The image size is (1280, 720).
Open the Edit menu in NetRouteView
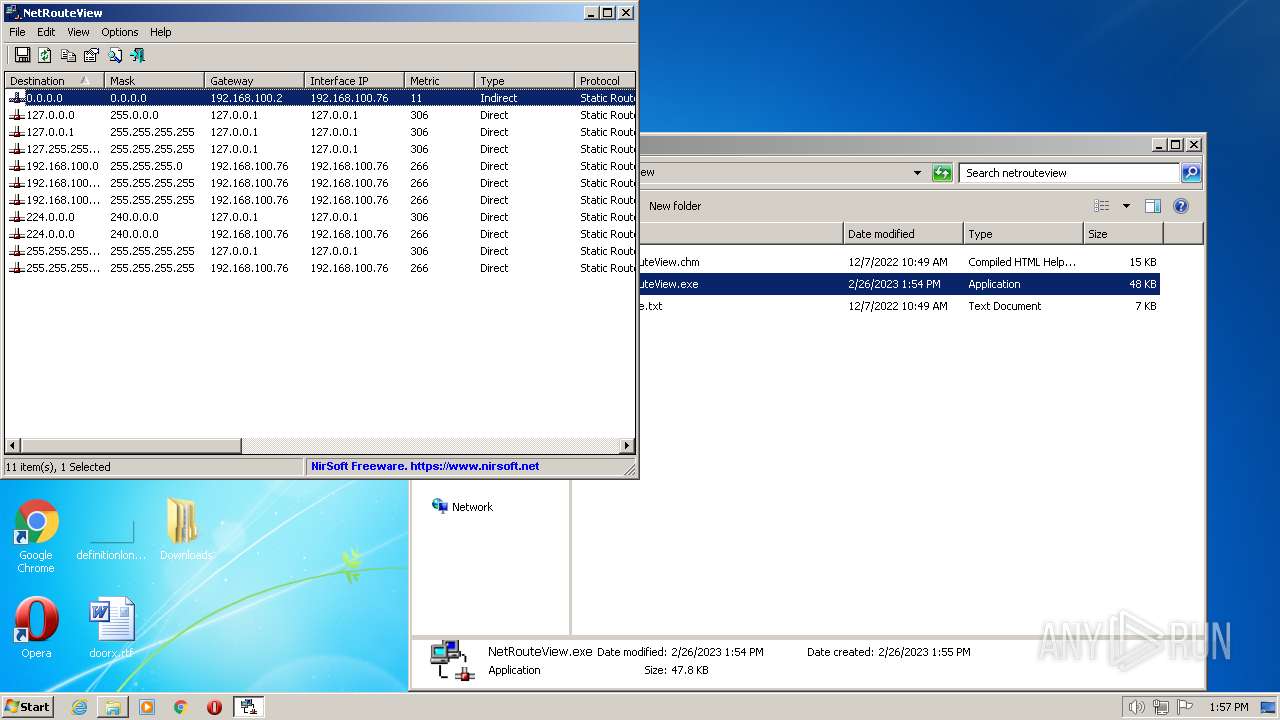46,32
